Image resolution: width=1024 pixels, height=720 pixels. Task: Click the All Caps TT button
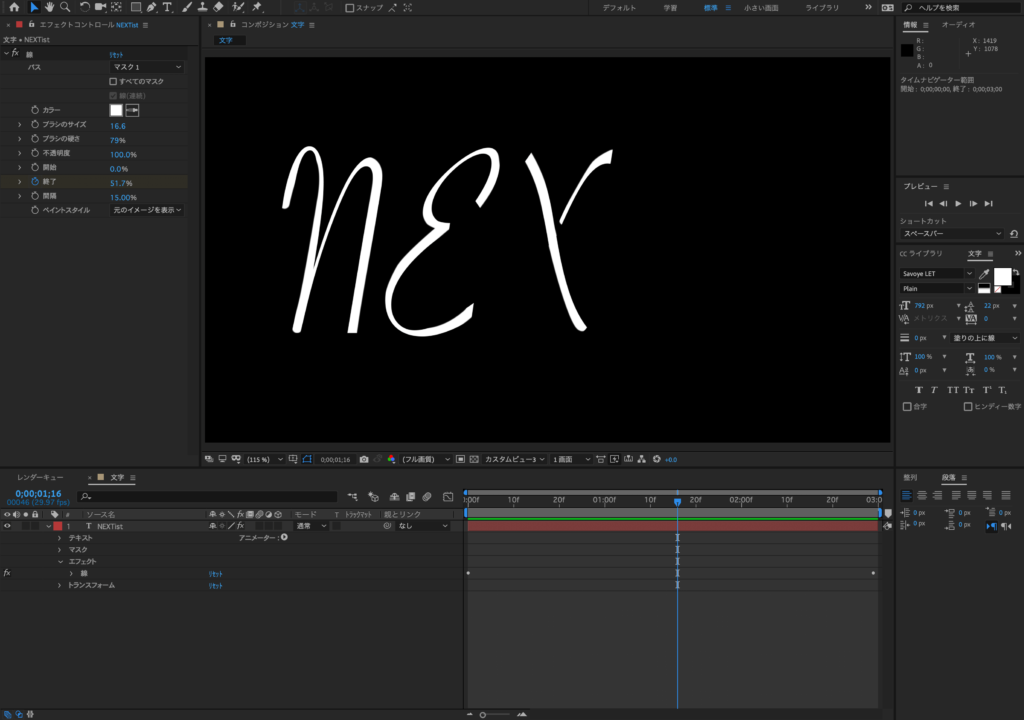point(953,390)
